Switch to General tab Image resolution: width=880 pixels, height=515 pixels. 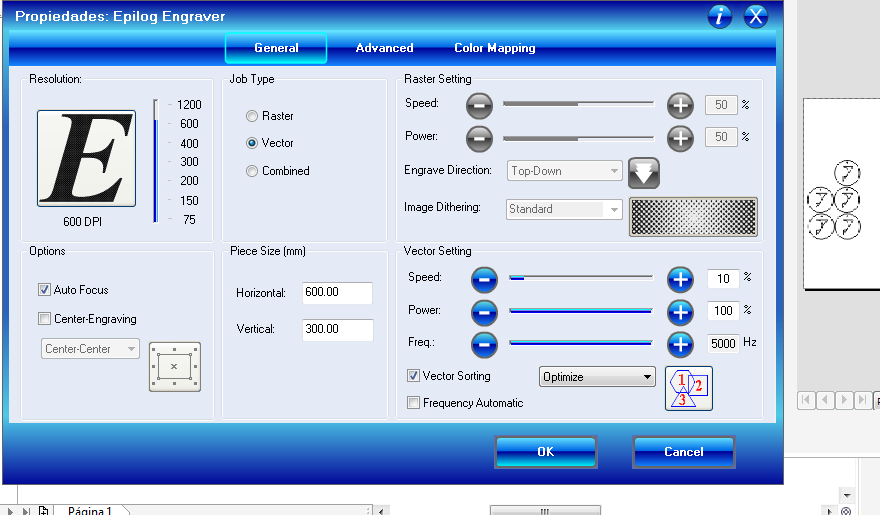(276, 48)
